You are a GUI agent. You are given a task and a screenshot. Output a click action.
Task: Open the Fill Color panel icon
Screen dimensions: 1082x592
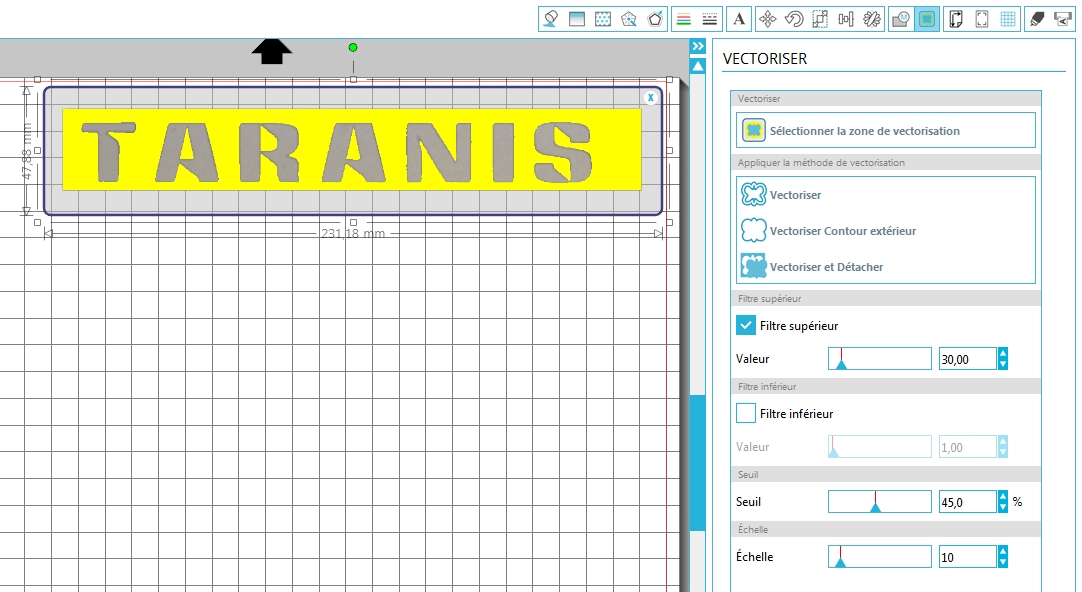point(550,19)
